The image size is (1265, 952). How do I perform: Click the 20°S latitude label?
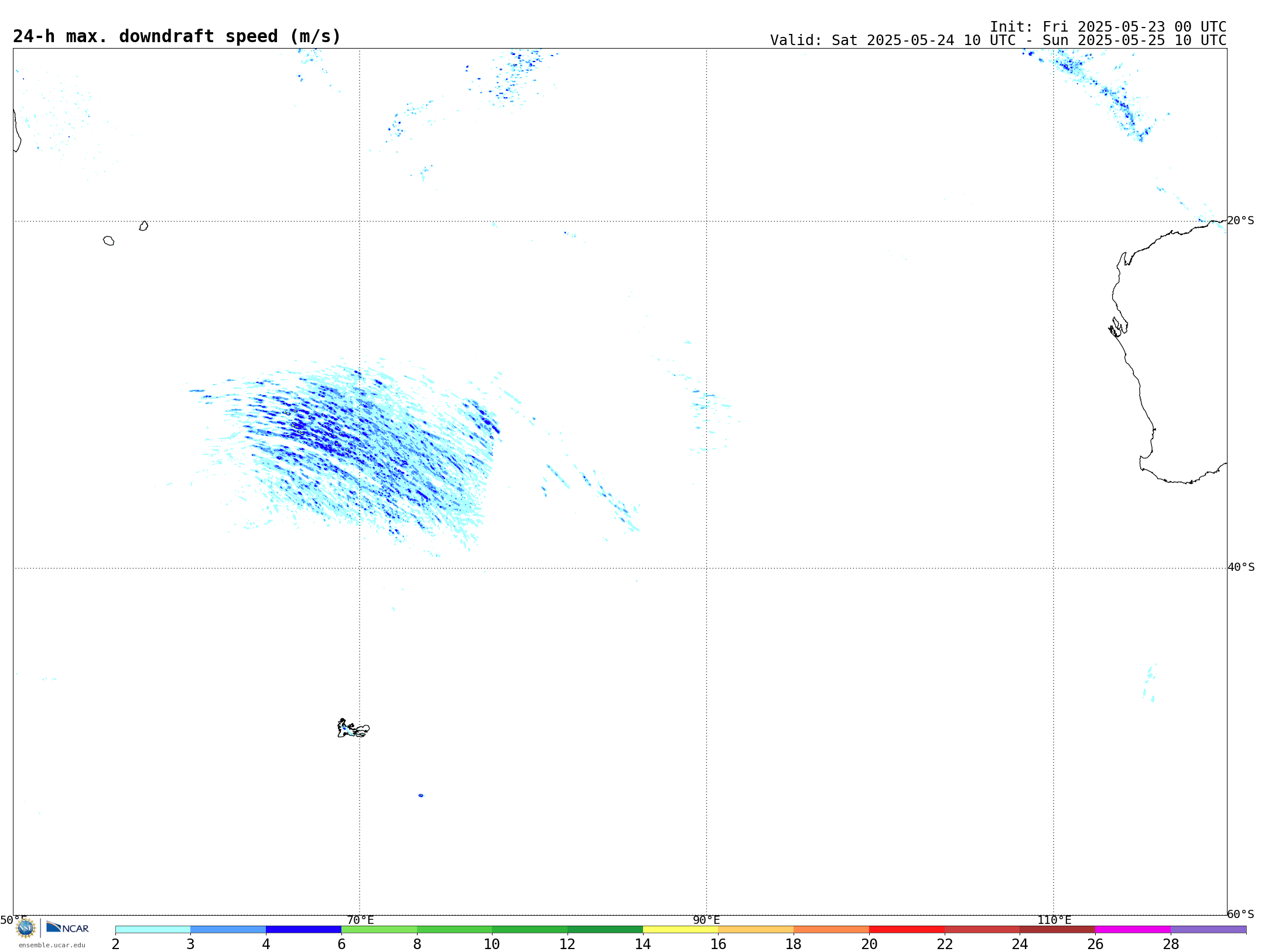pos(1240,221)
